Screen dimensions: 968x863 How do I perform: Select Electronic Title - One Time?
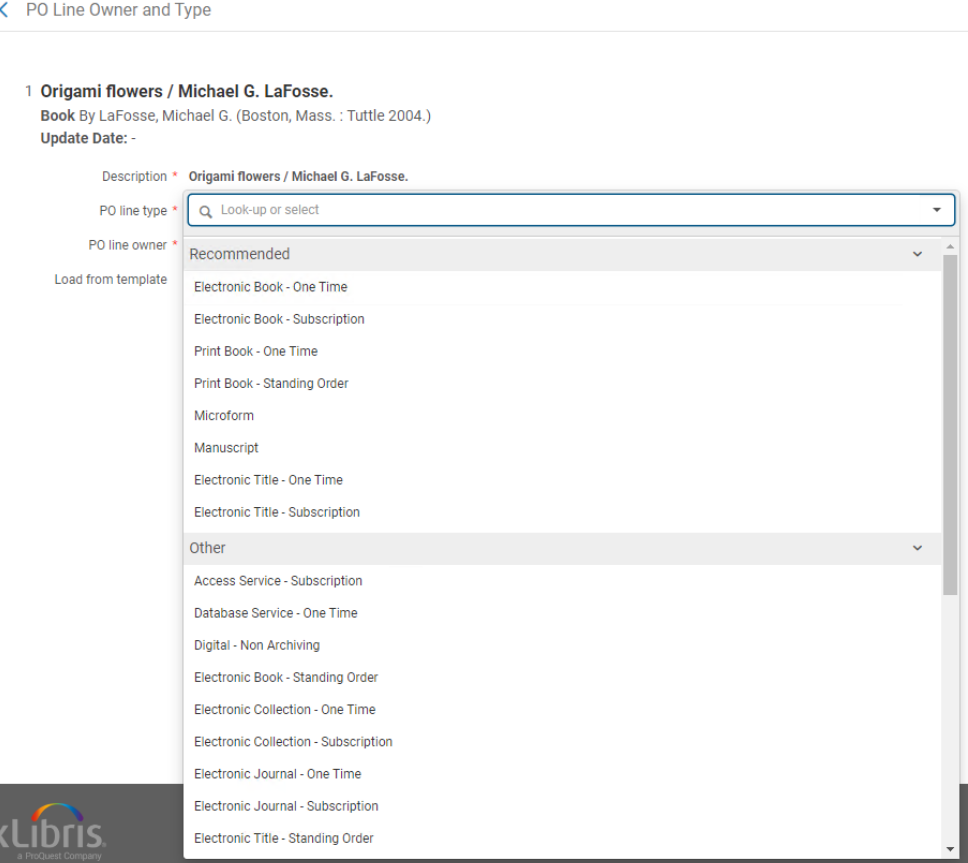point(562,480)
